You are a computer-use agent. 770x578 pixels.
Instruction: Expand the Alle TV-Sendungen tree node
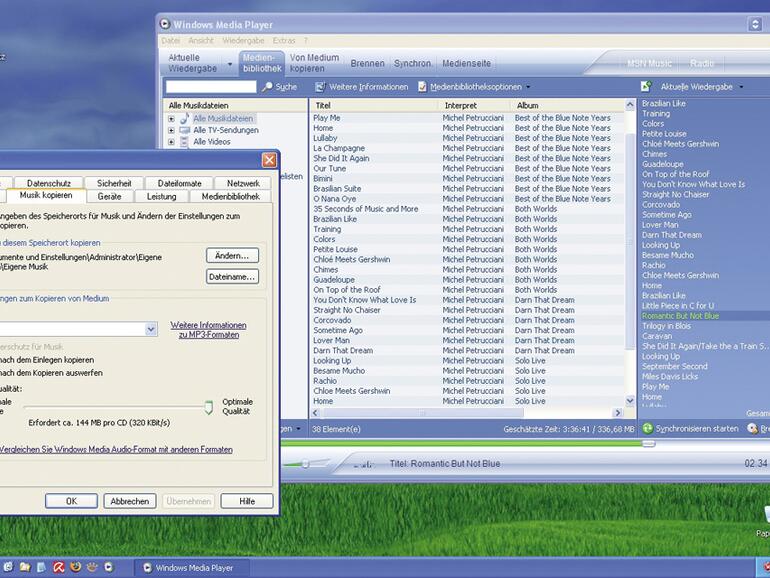(x=171, y=131)
